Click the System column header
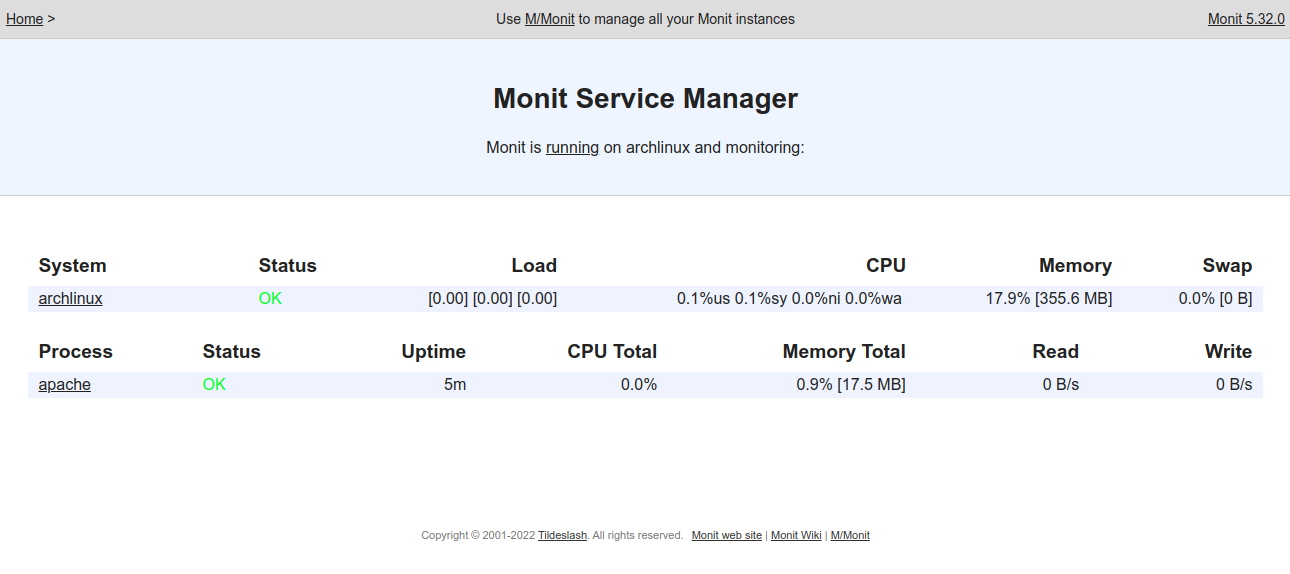 pos(72,265)
